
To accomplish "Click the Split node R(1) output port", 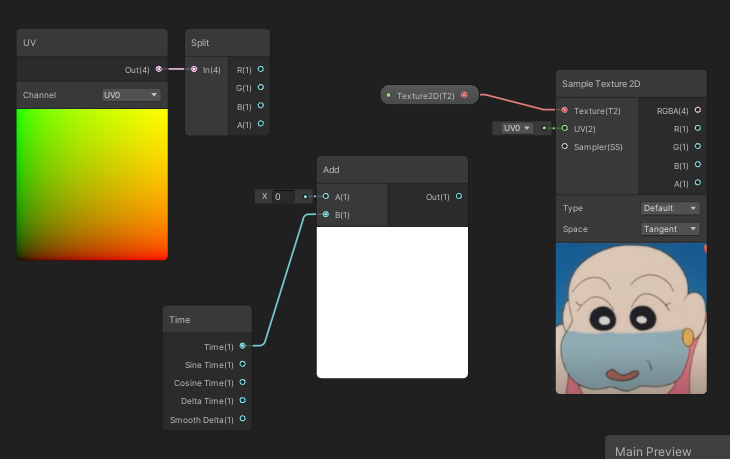I will click(261, 69).
